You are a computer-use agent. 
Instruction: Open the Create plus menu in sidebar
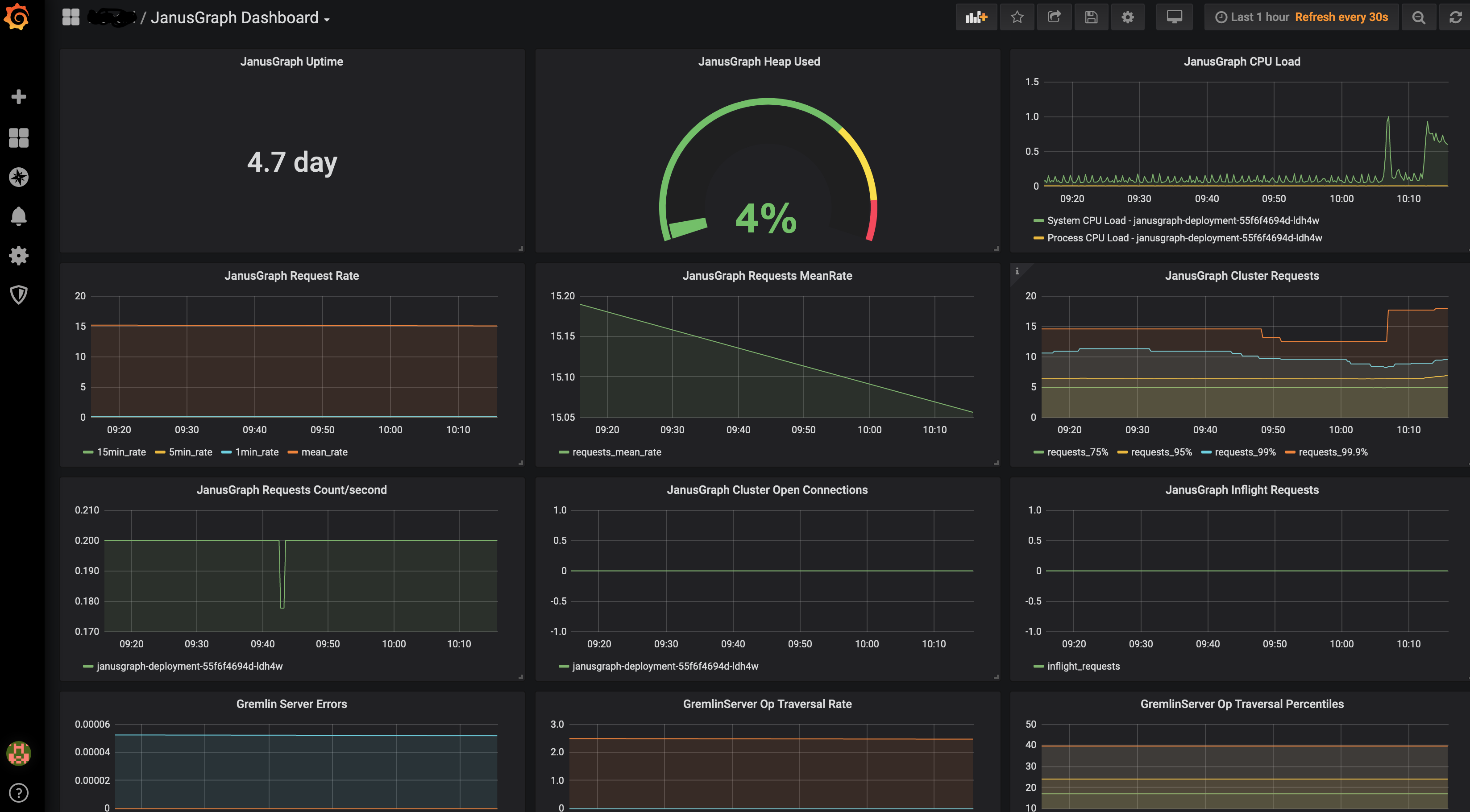[19, 96]
